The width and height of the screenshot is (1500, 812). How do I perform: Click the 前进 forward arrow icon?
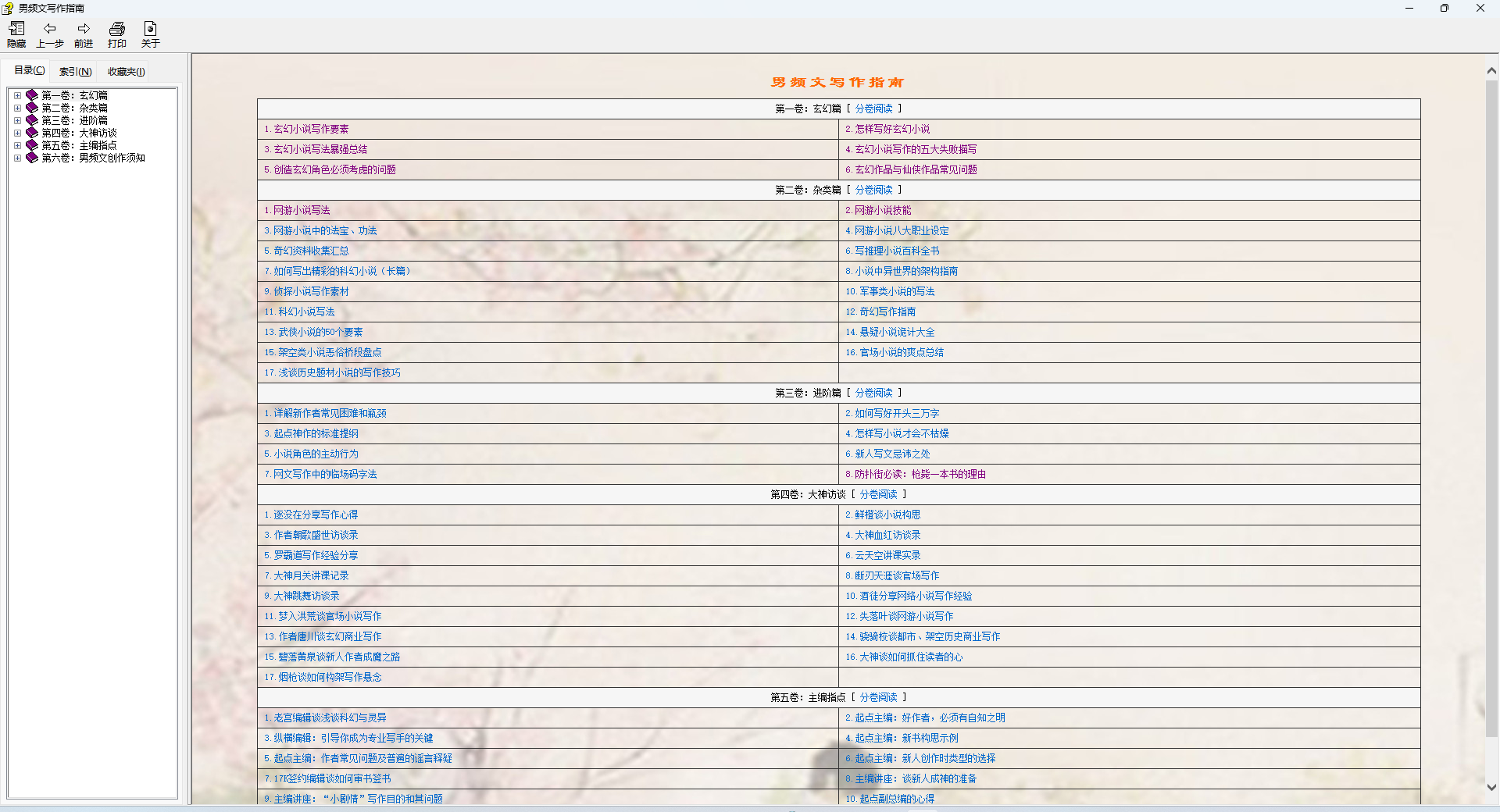(84, 29)
